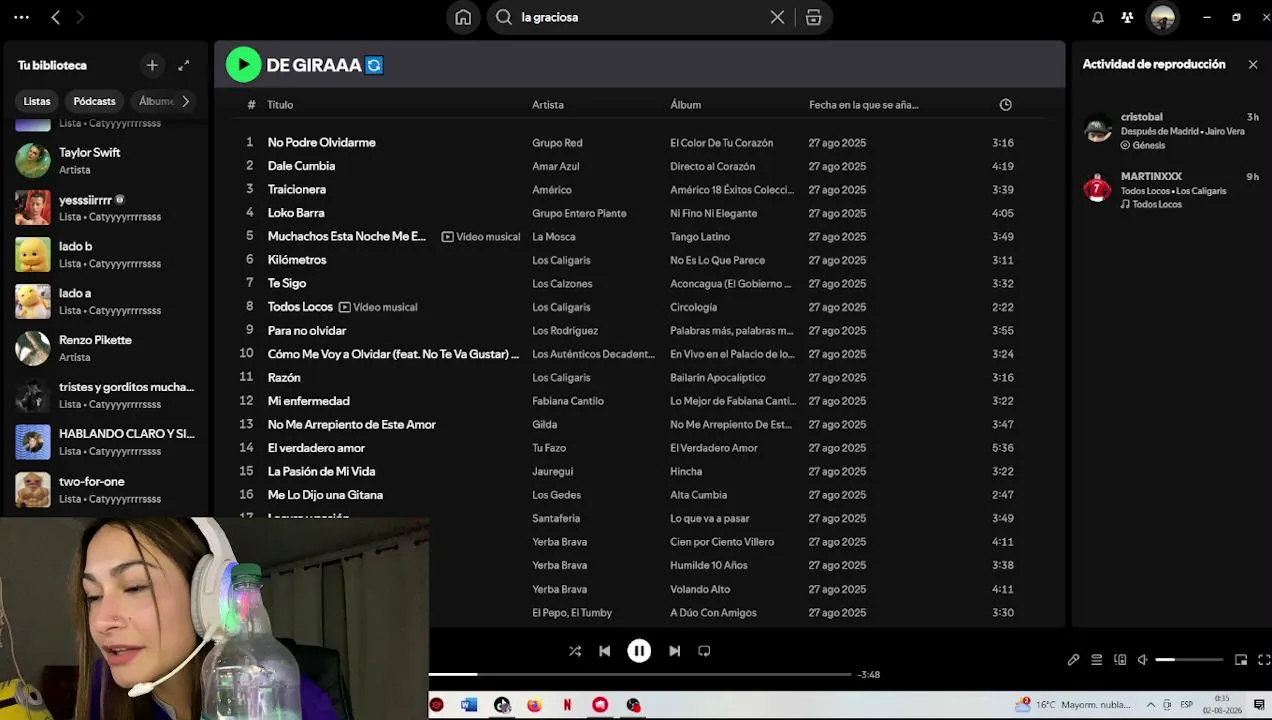The image size is (1272, 720).
Task: Select the Álbumes filter chip
Action: click(x=156, y=101)
